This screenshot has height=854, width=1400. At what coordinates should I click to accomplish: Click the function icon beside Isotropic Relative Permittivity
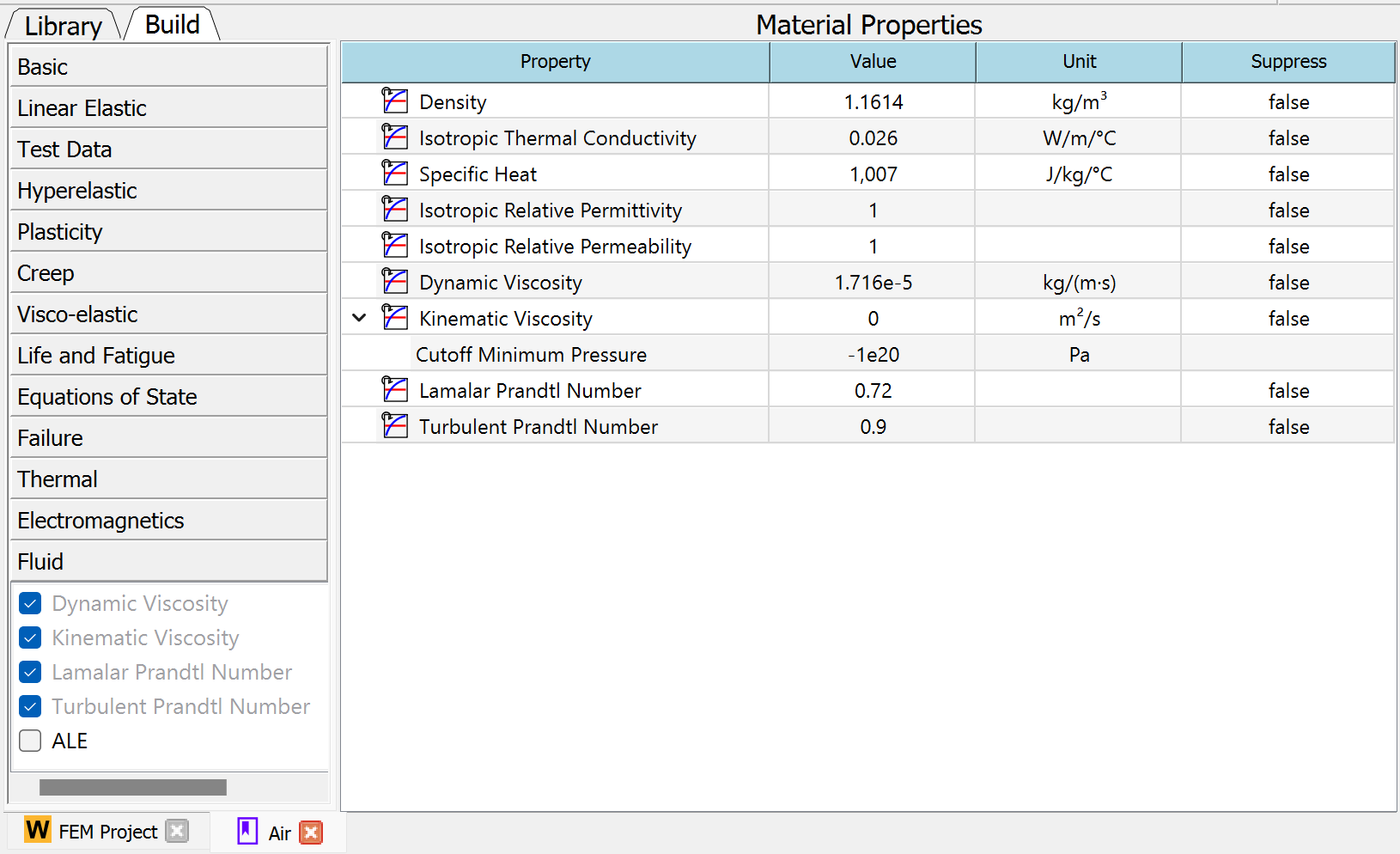click(396, 209)
